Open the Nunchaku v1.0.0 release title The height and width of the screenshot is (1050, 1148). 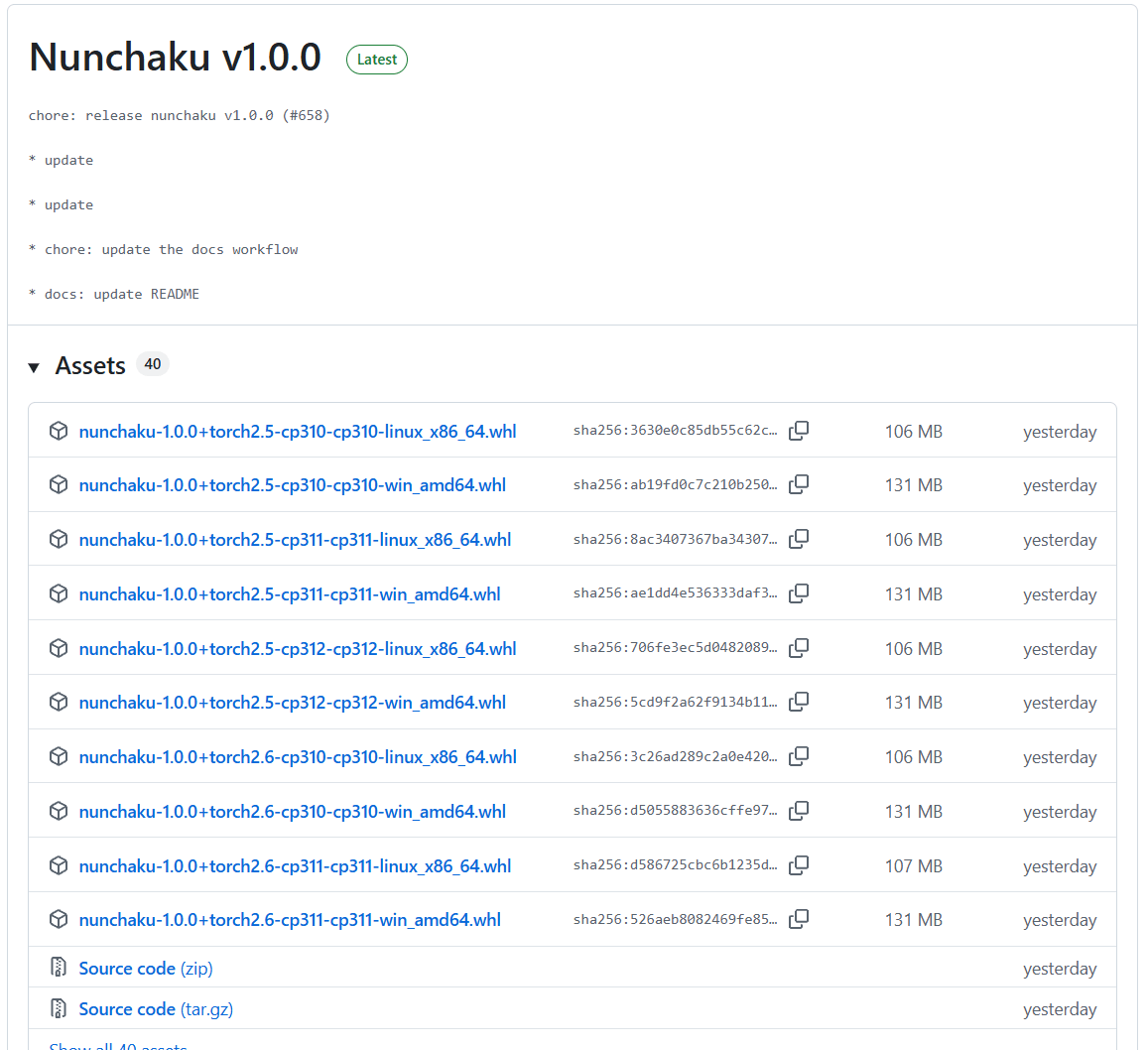click(175, 58)
